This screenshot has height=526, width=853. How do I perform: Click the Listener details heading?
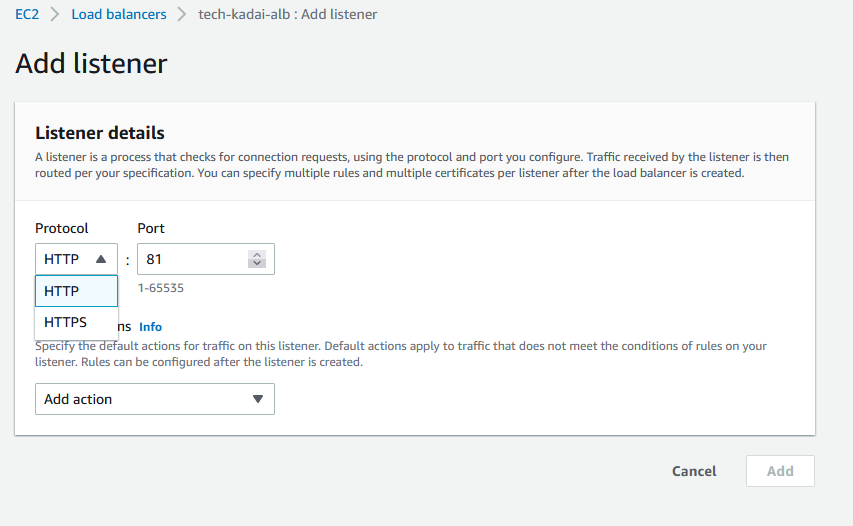[x=100, y=133]
